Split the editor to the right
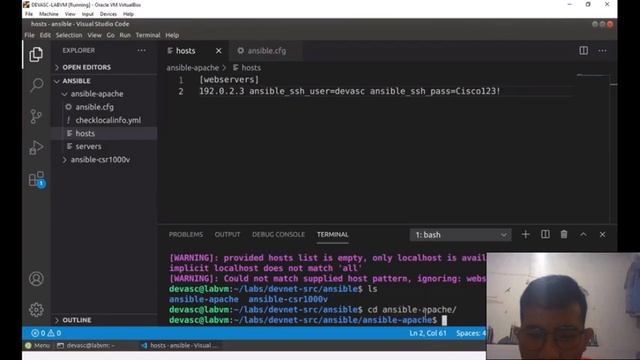 point(584,51)
